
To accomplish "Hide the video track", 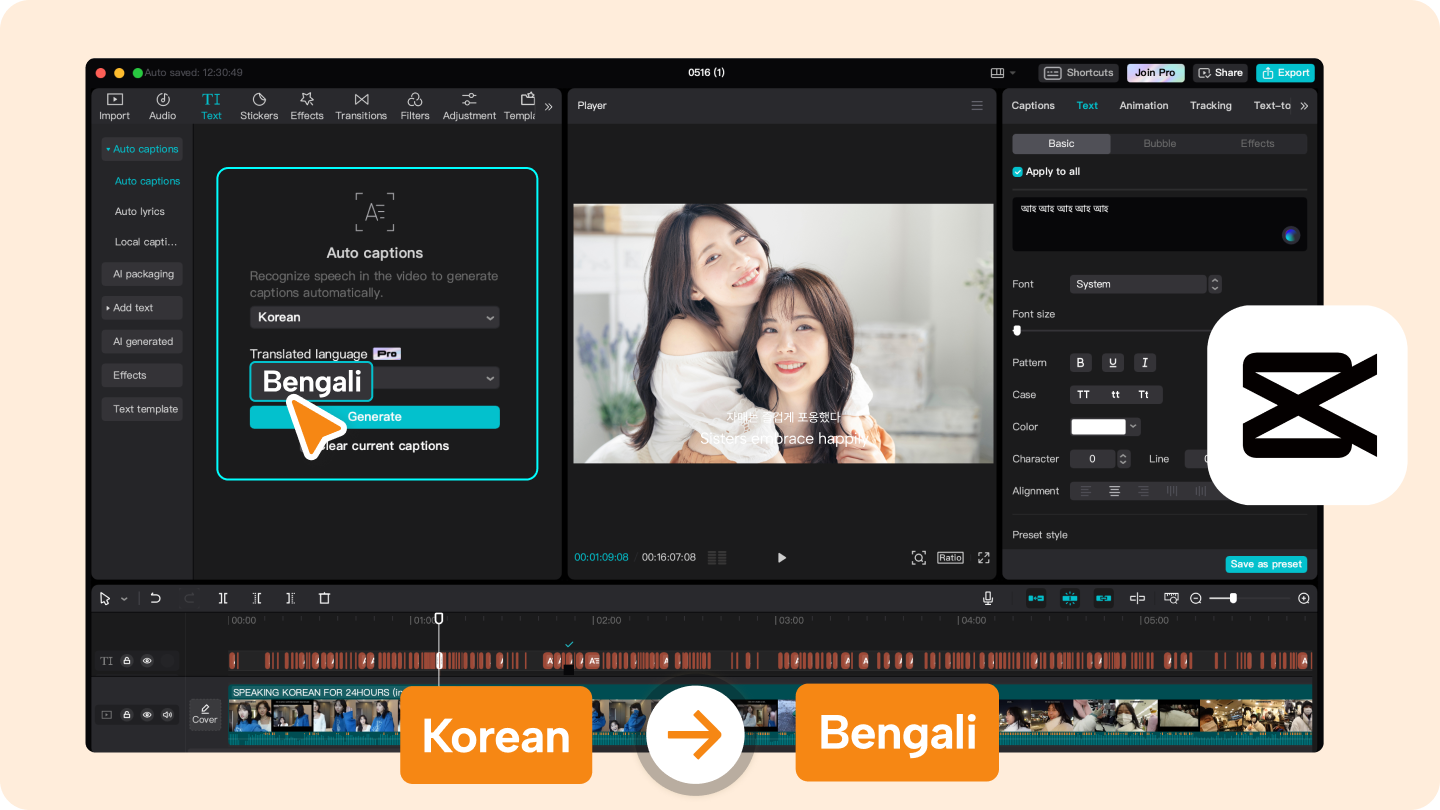I will coord(147,715).
